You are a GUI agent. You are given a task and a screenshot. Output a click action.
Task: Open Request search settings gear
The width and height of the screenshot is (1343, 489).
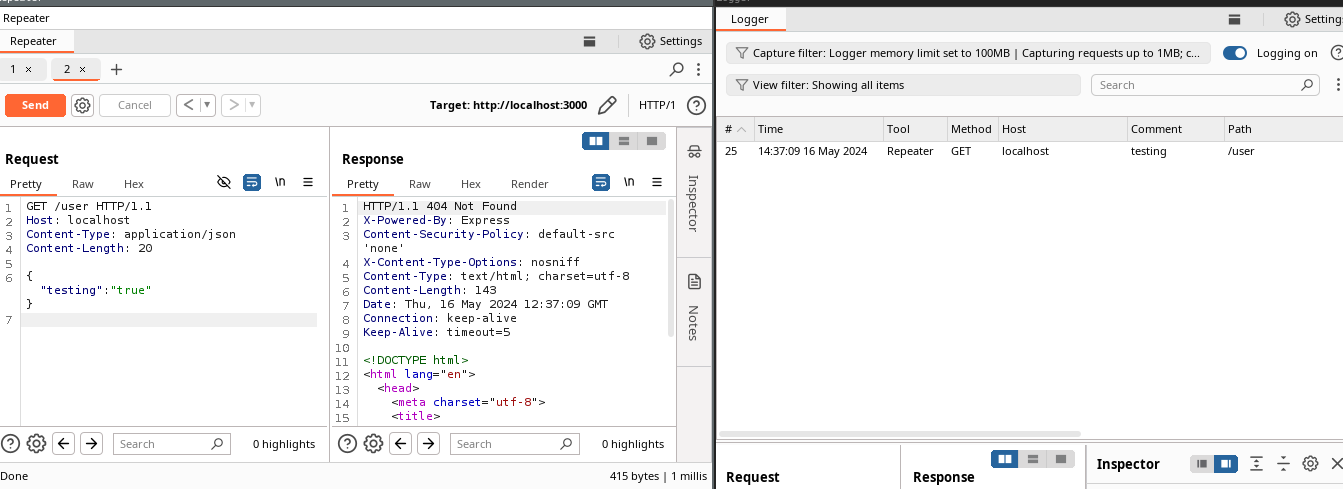[37, 444]
